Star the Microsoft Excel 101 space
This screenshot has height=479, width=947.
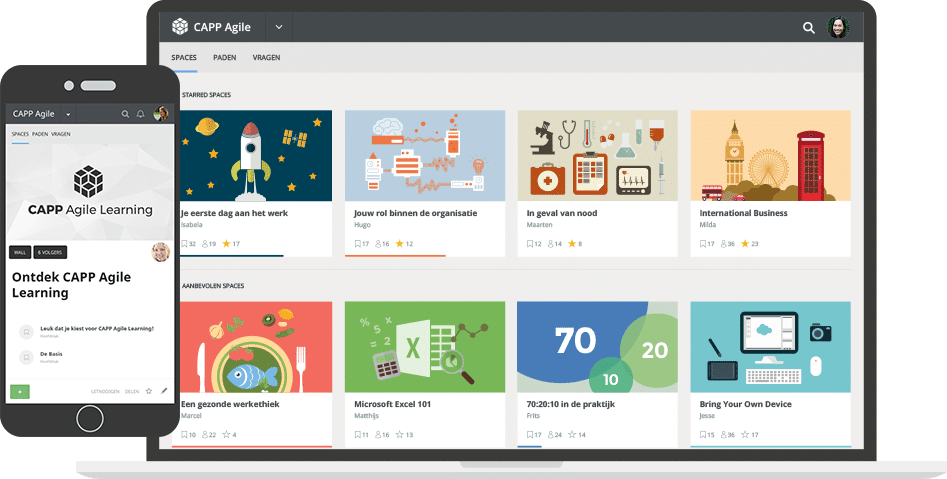click(400, 434)
